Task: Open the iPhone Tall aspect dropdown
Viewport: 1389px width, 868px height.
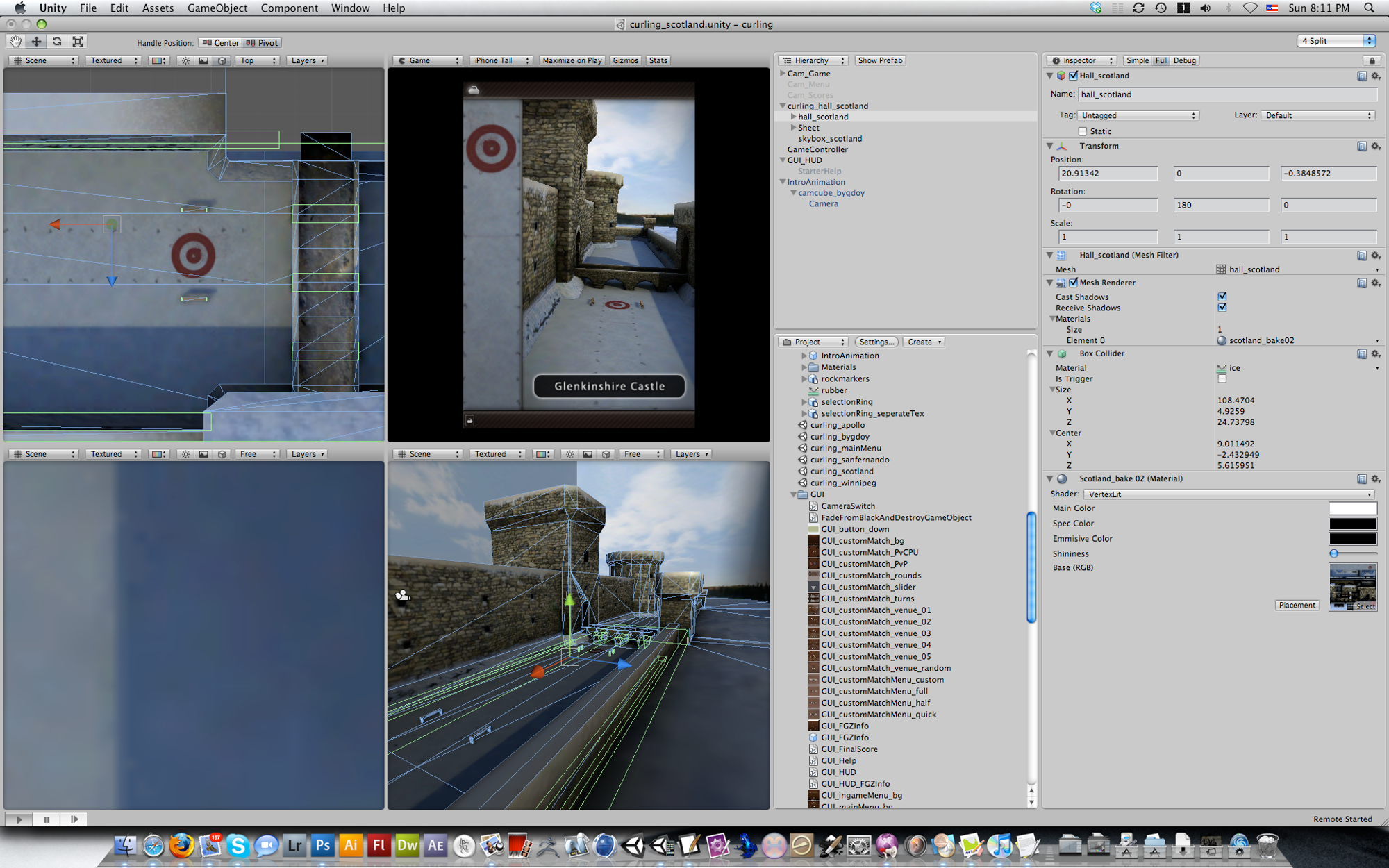Action: (501, 60)
